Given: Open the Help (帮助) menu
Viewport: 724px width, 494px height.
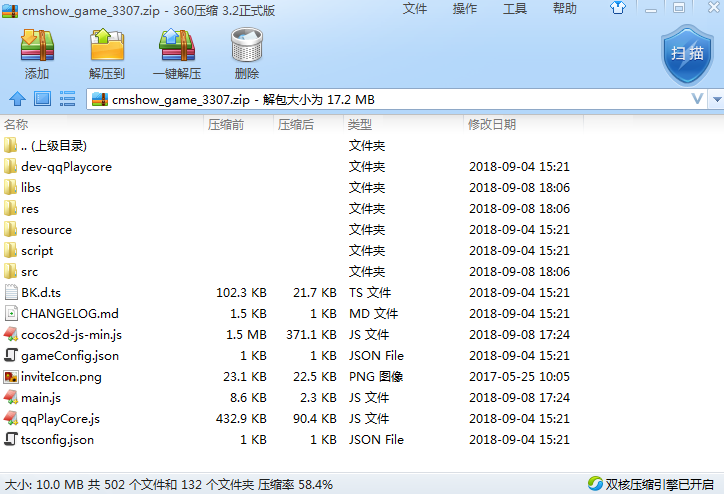Looking at the screenshot, I should (565, 8).
